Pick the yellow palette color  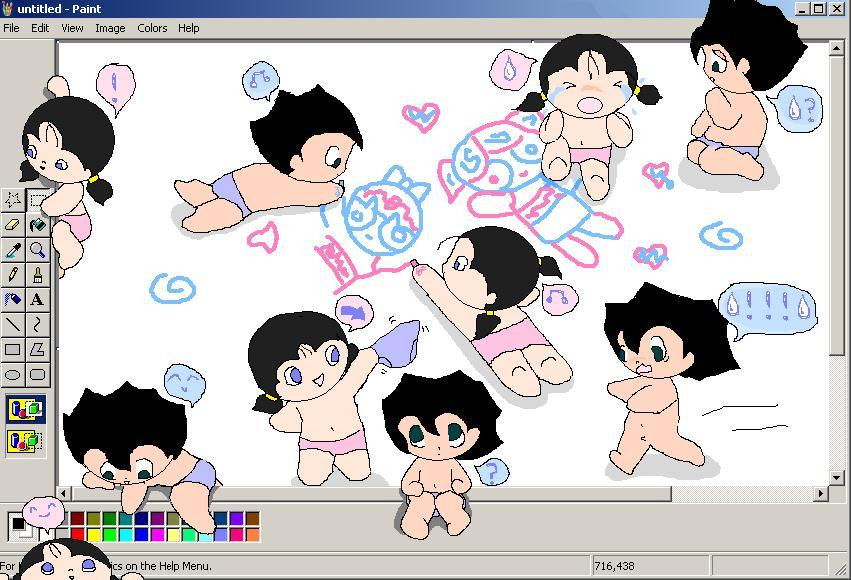(x=93, y=535)
